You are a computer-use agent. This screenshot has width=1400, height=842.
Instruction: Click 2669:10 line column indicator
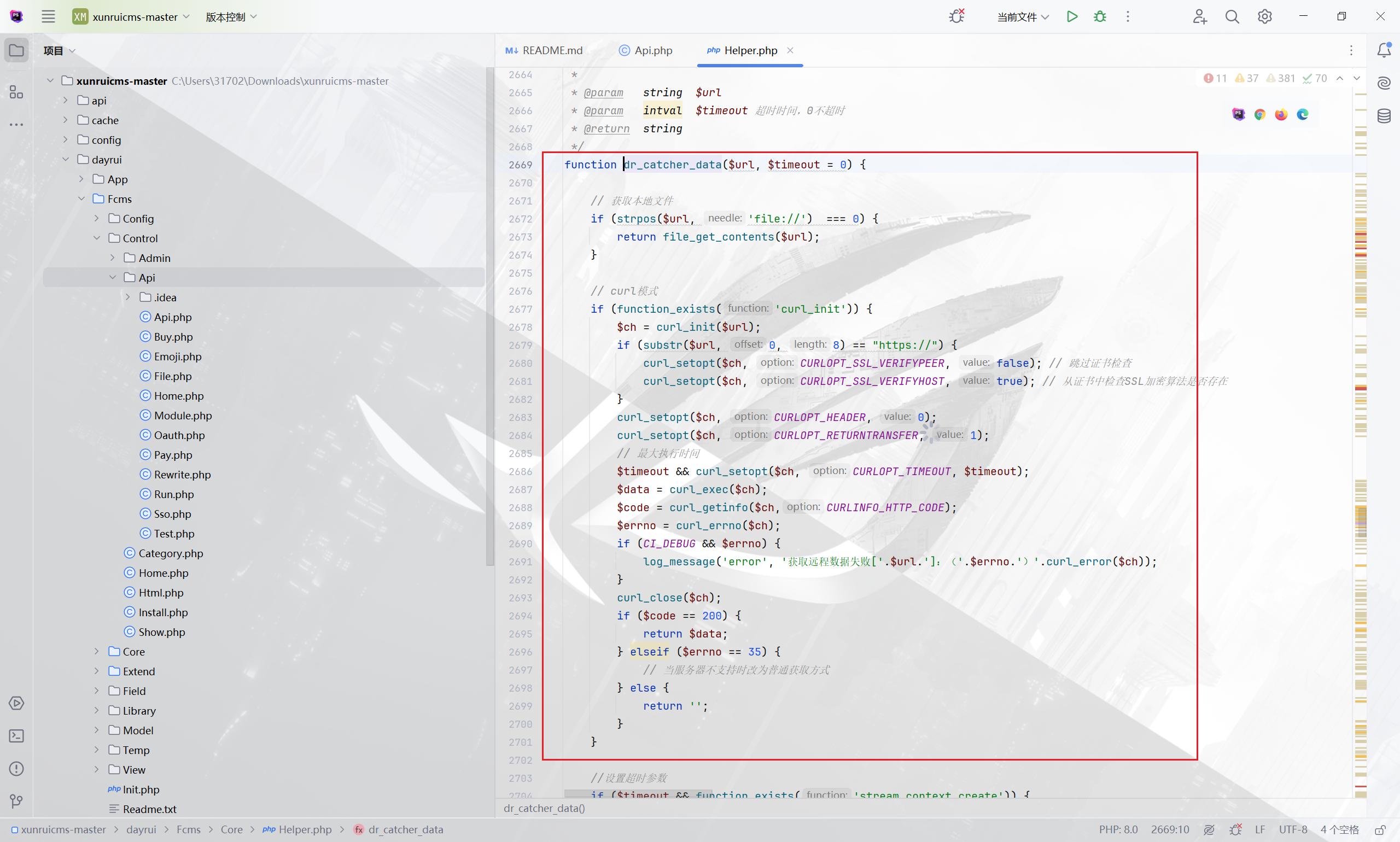pos(1170,829)
